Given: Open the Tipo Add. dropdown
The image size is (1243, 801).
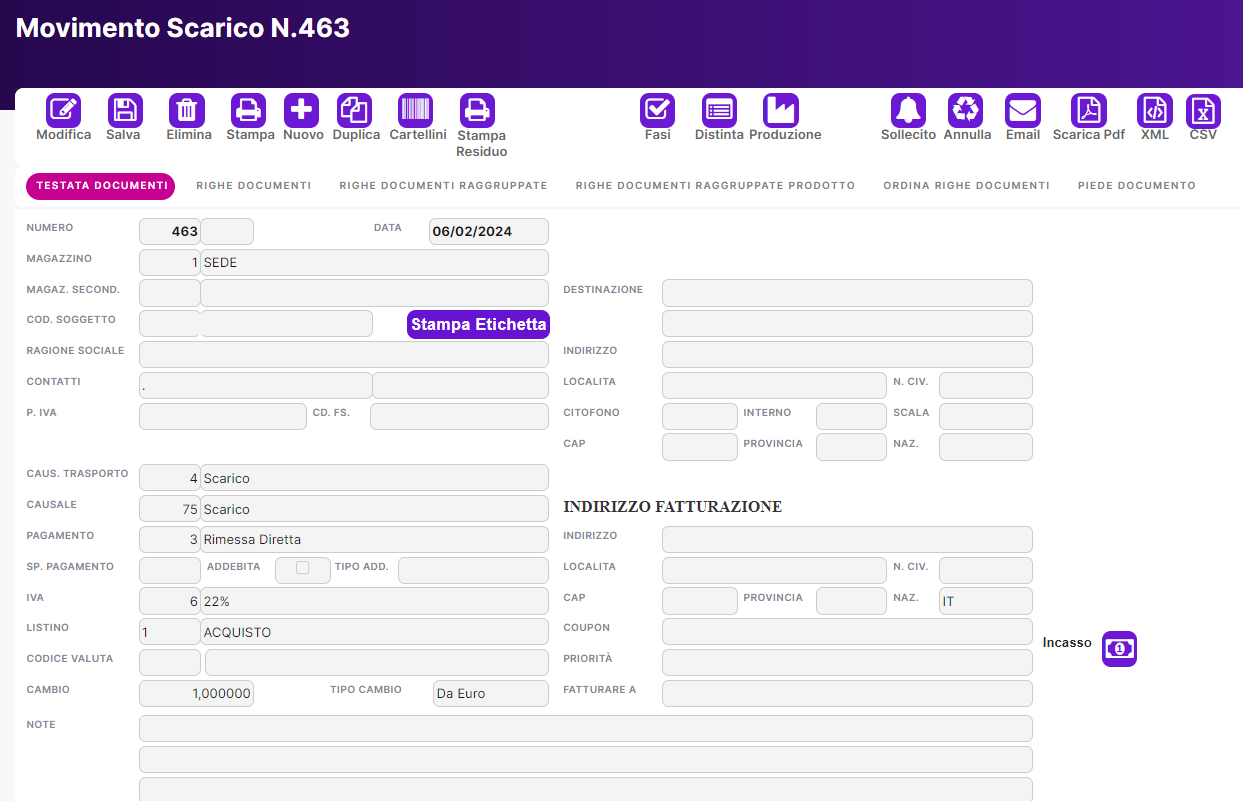Looking at the screenshot, I should pyautogui.click(x=472, y=570).
